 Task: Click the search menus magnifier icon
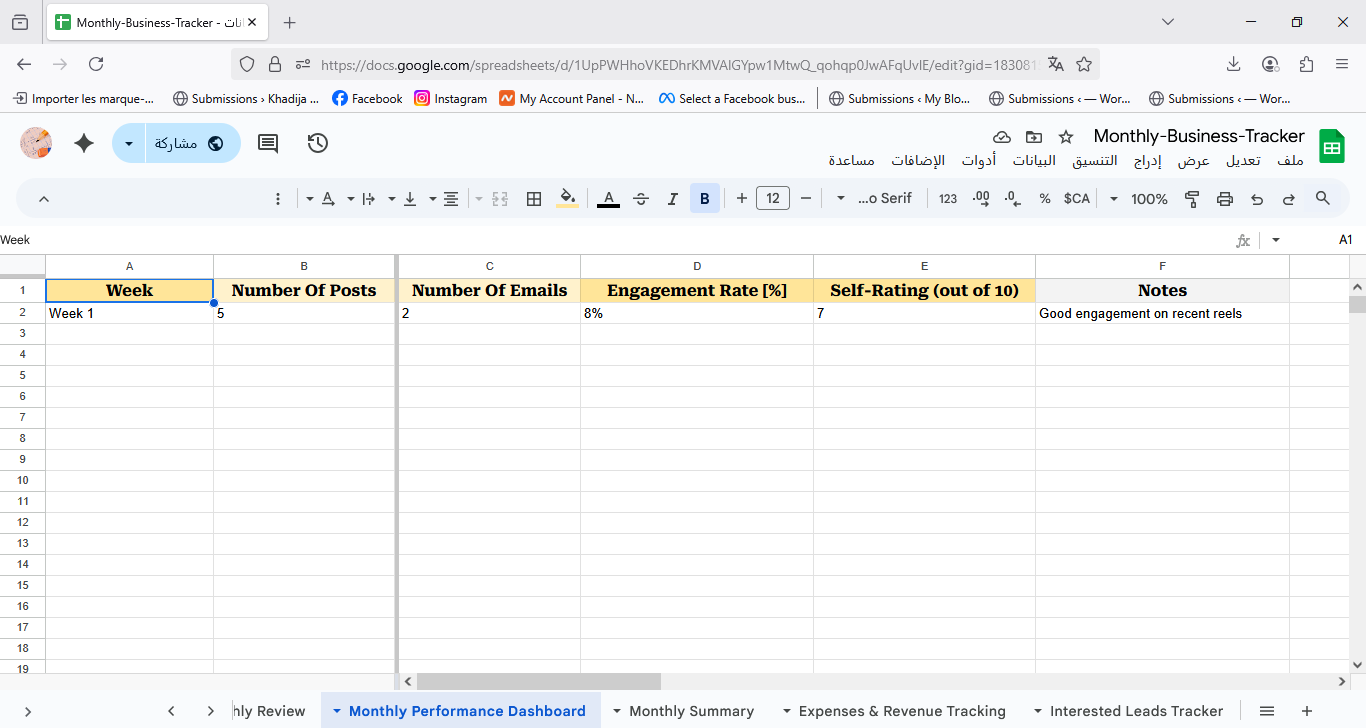[1323, 199]
